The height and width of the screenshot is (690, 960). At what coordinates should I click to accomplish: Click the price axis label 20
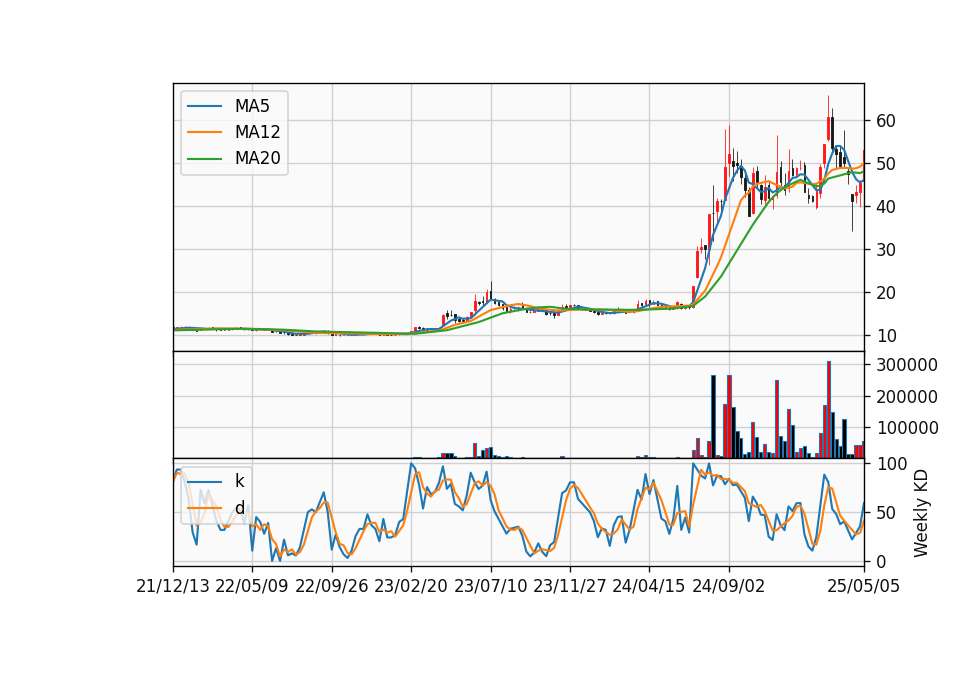[x=886, y=293]
